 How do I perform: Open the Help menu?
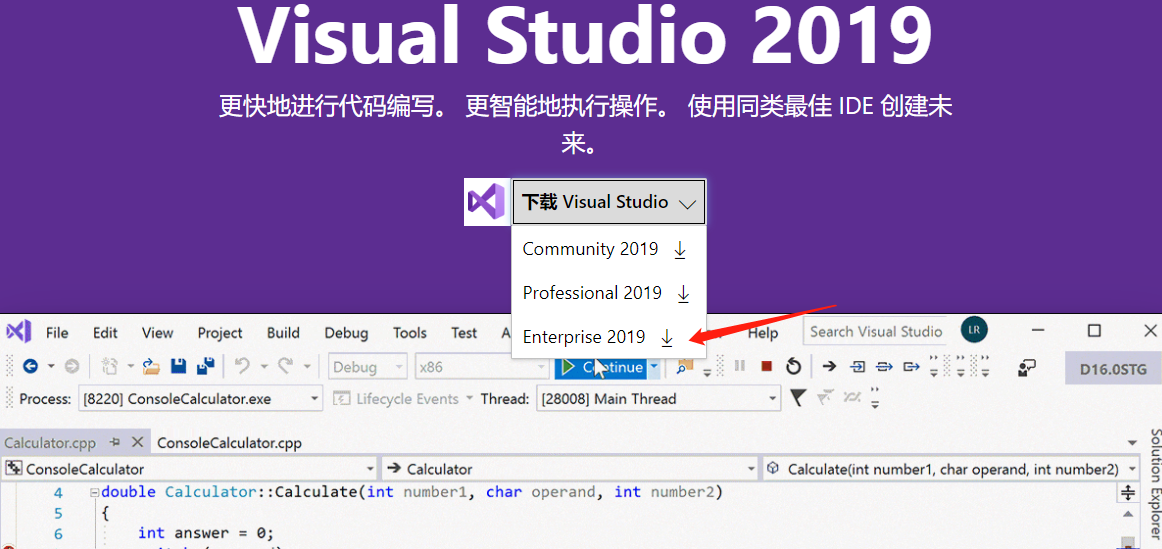[x=763, y=333]
